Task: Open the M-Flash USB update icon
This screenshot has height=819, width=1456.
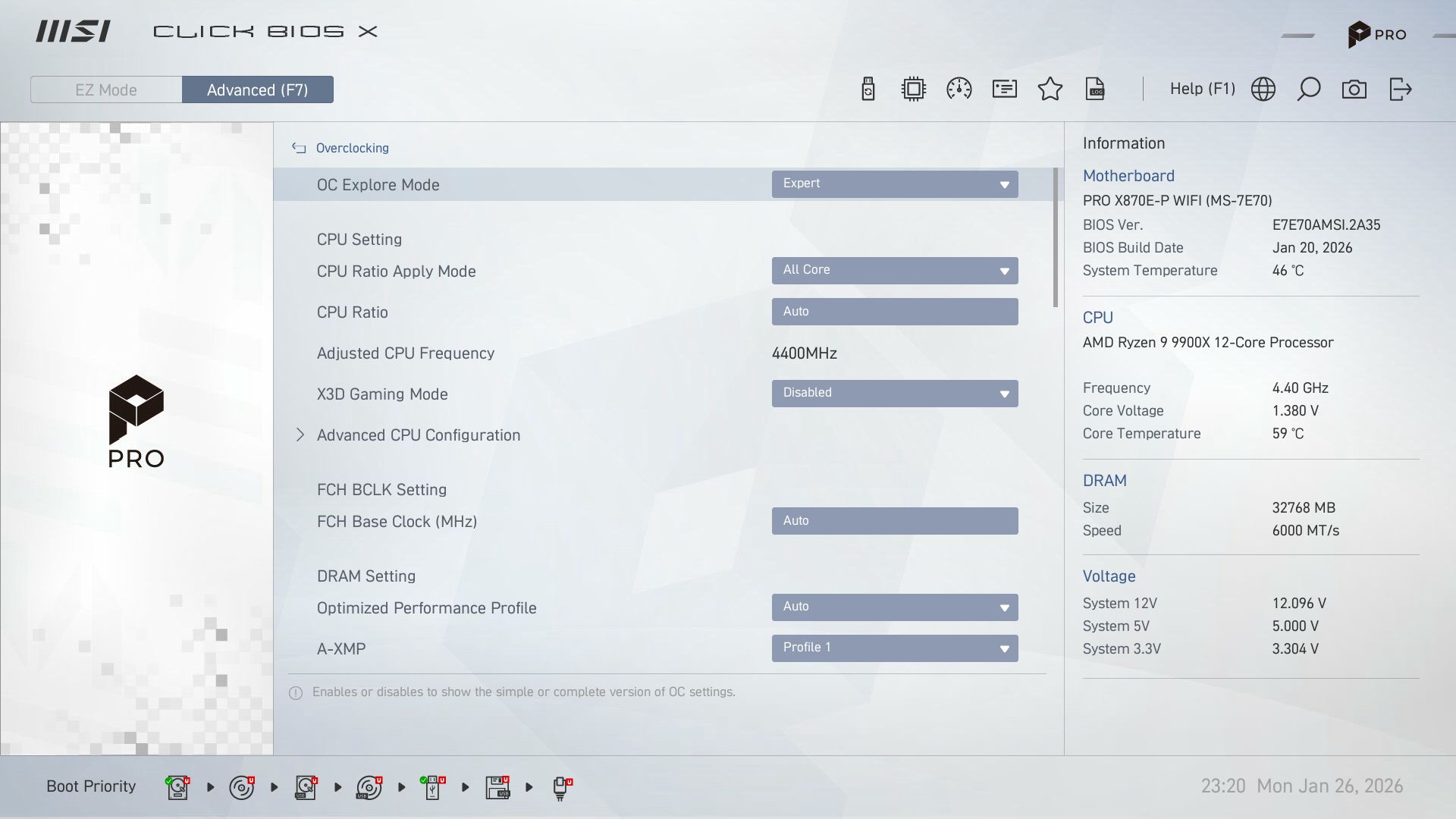Action: click(x=868, y=89)
